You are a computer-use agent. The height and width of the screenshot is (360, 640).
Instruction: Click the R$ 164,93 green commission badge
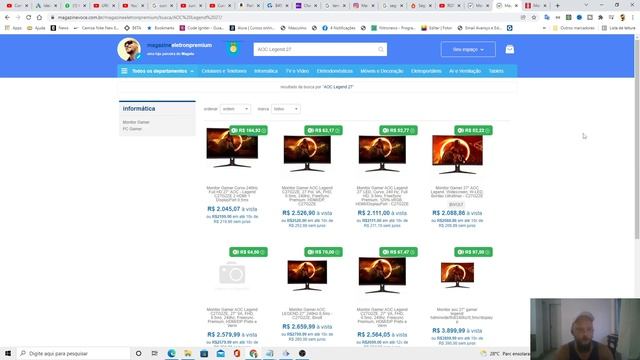coord(248,130)
